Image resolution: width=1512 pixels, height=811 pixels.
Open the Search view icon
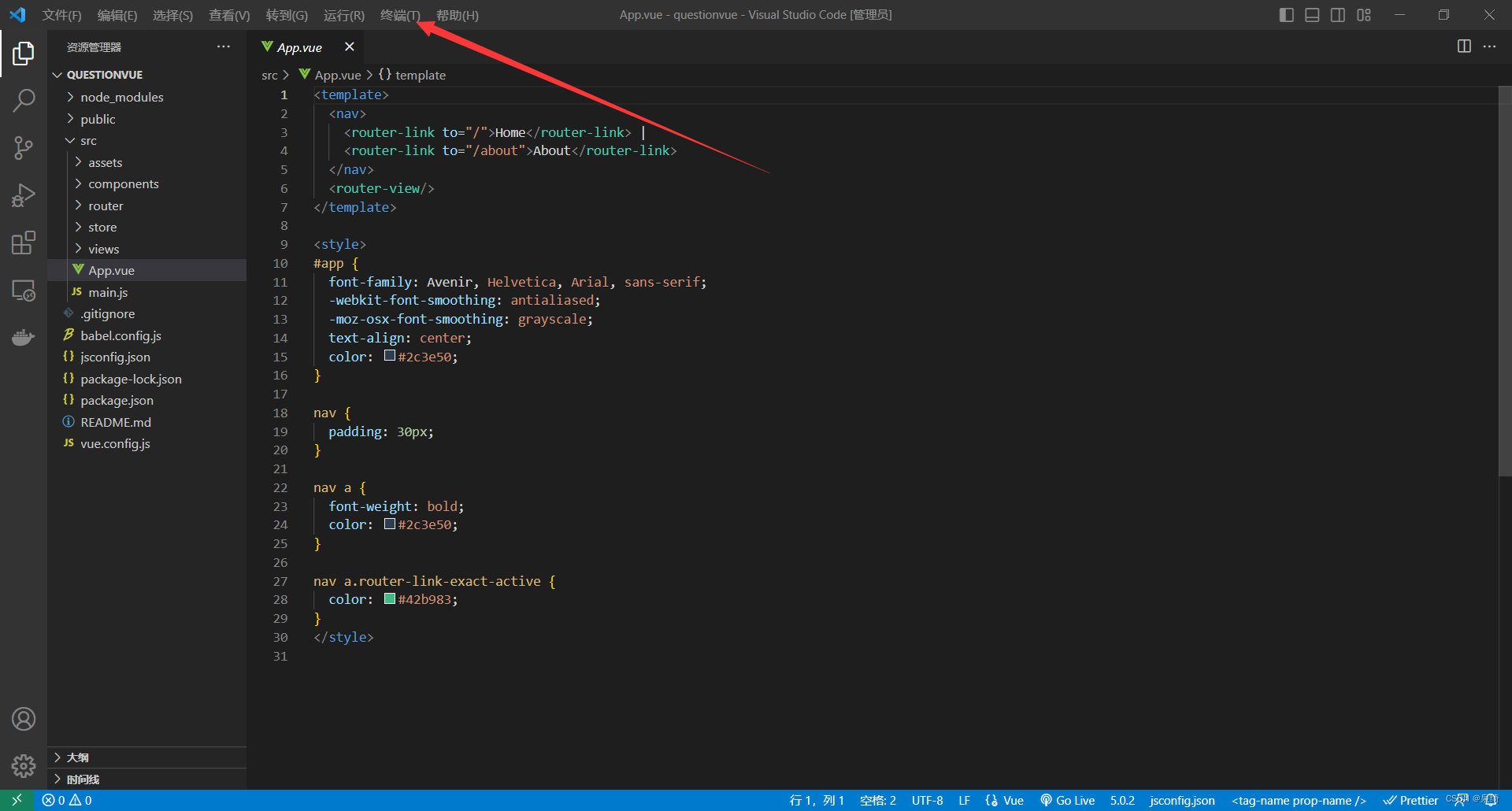(24, 101)
